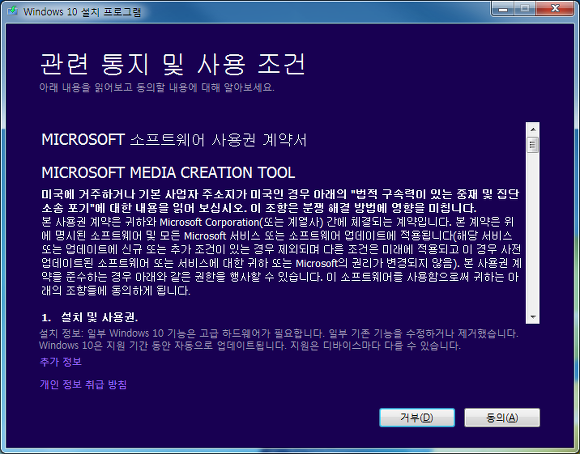
Task: Click the license scrollbar thumb
Action: point(533,145)
